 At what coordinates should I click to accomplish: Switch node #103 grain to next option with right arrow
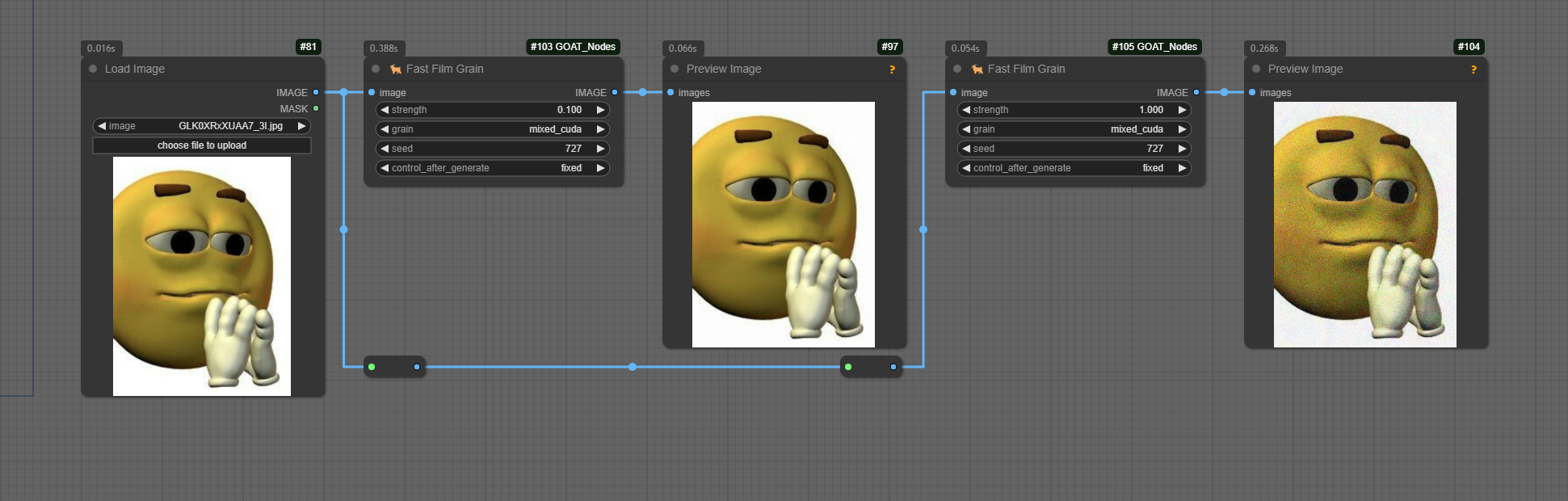coord(600,129)
